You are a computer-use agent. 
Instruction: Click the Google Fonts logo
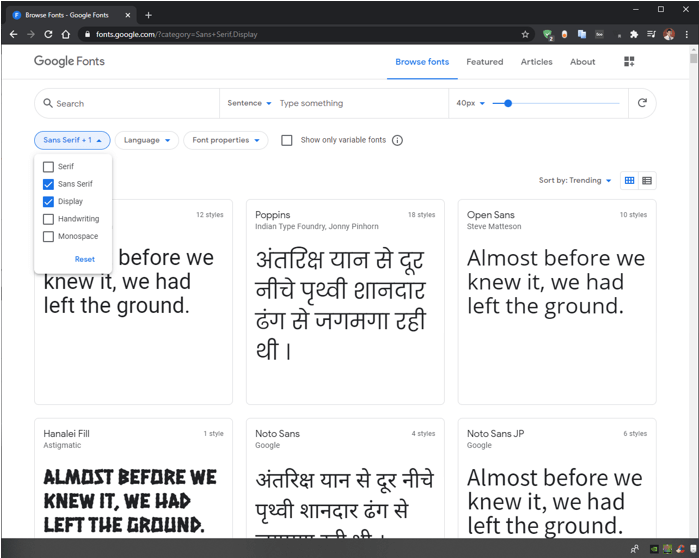(x=69, y=61)
